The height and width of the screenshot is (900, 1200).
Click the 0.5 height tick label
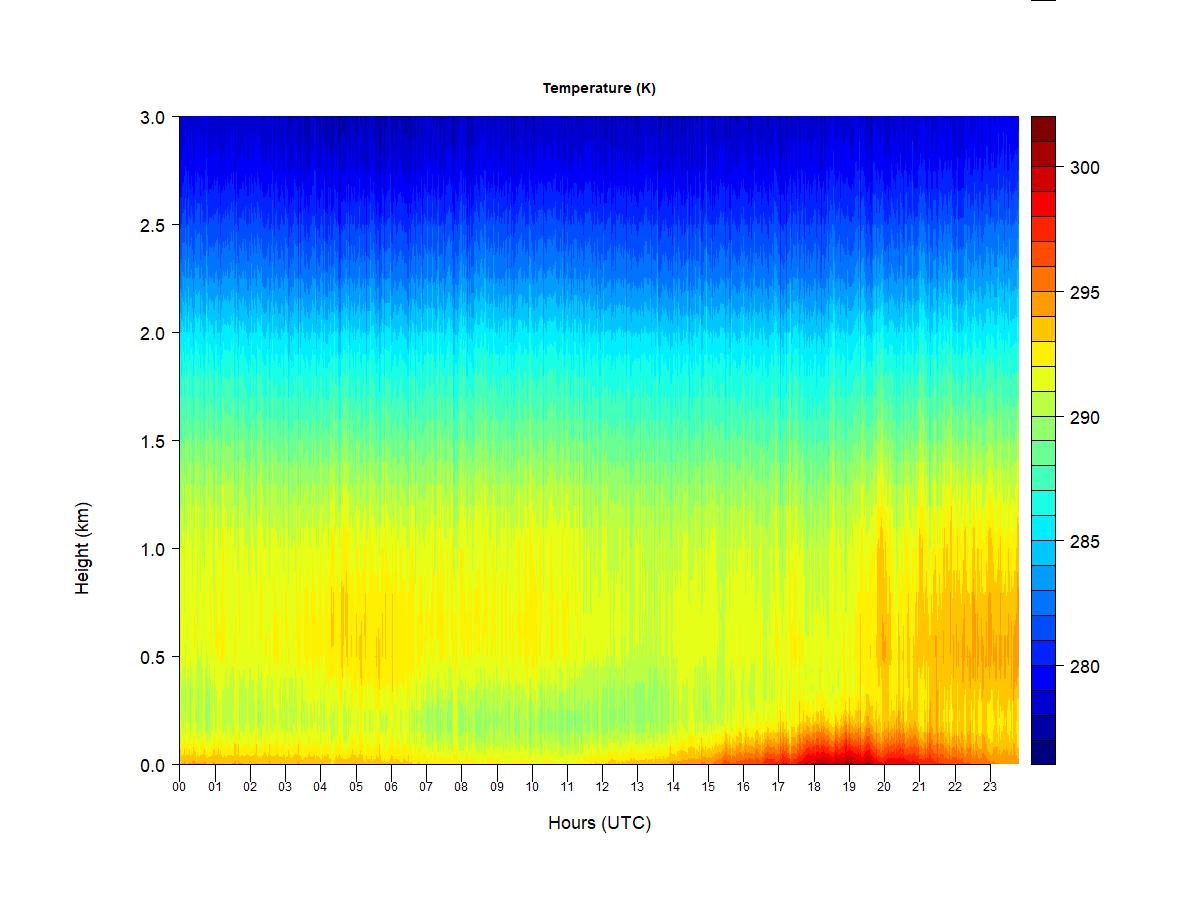(153, 657)
